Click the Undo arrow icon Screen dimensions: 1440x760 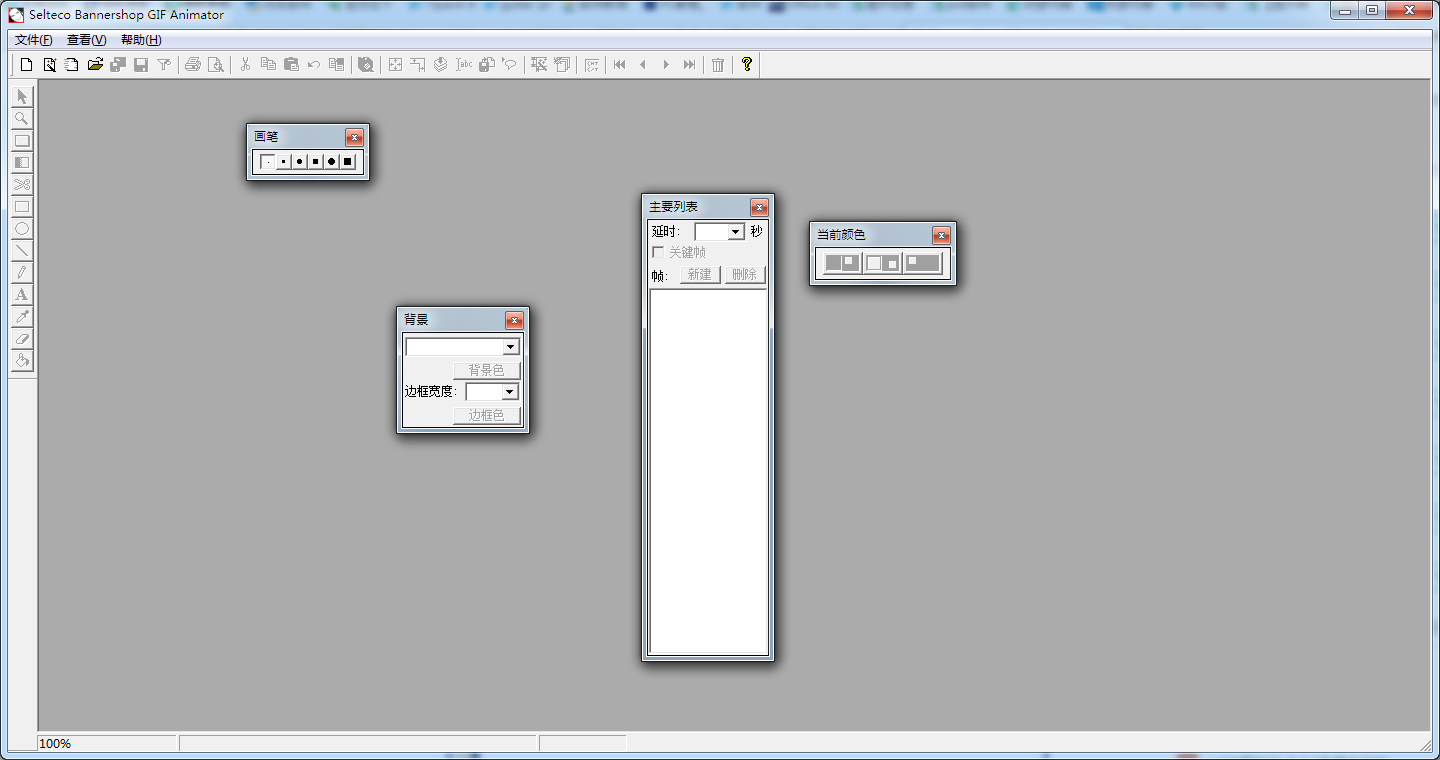pyautogui.click(x=314, y=65)
